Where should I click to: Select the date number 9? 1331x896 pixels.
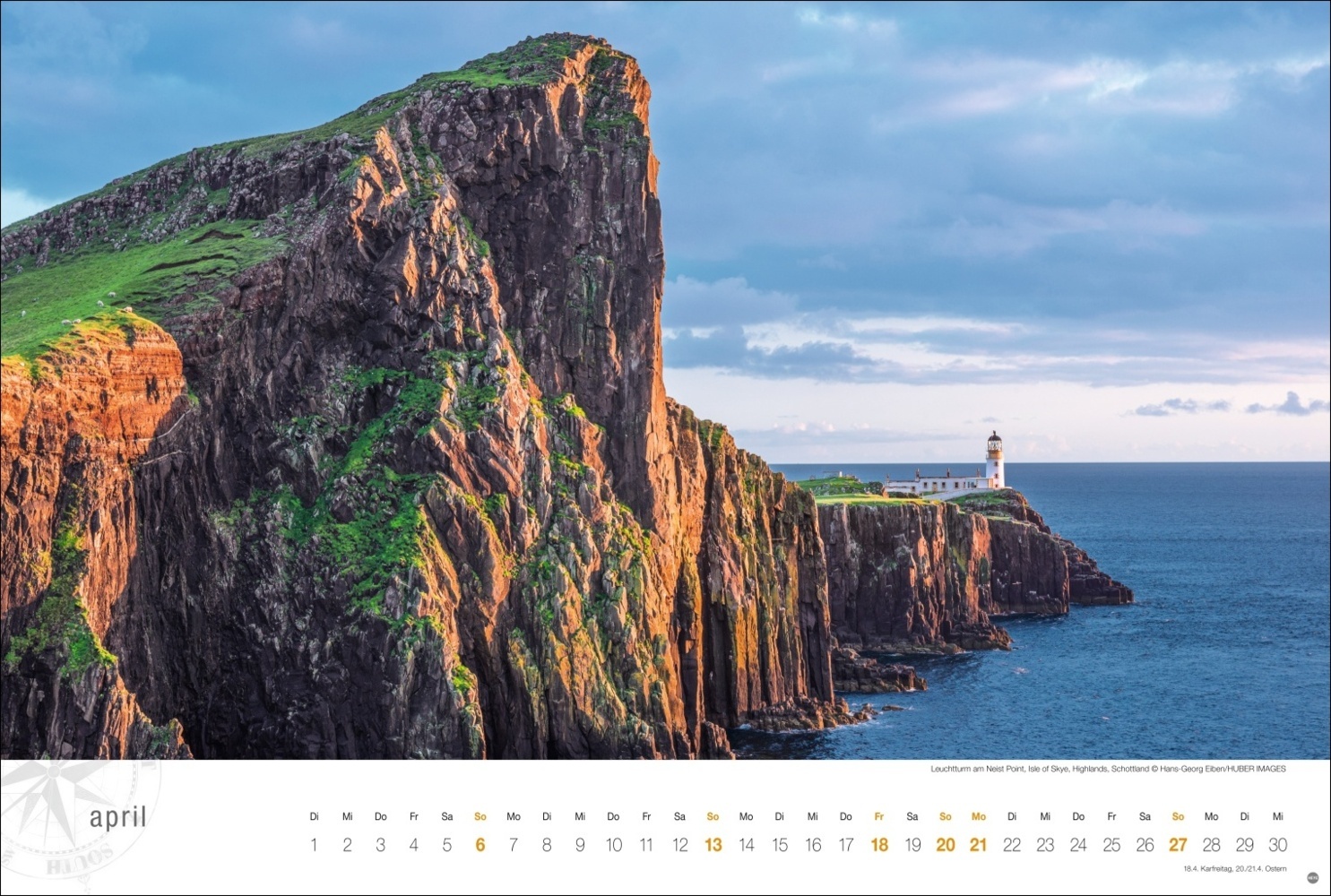[x=580, y=845]
